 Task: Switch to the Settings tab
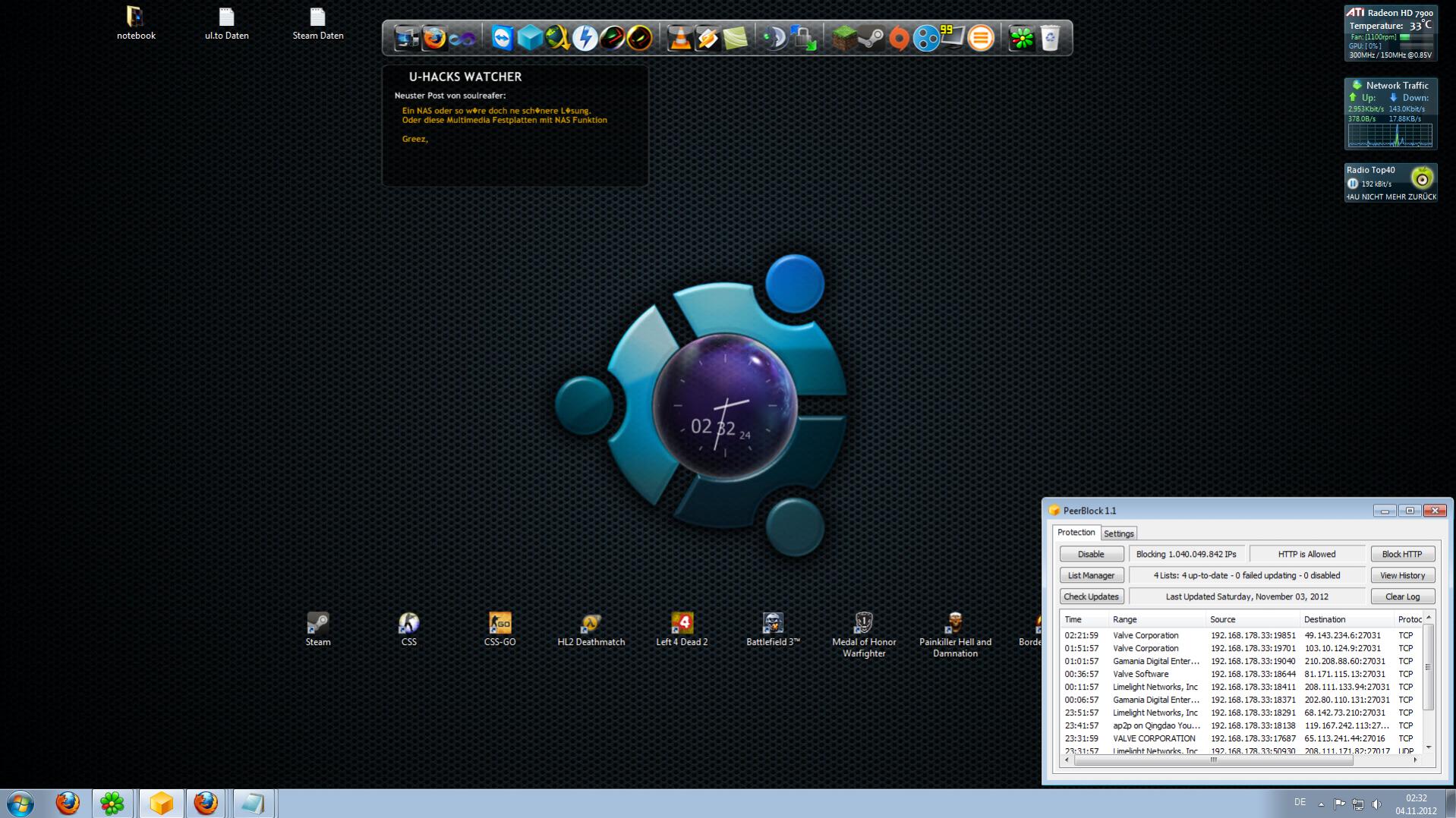click(1118, 533)
